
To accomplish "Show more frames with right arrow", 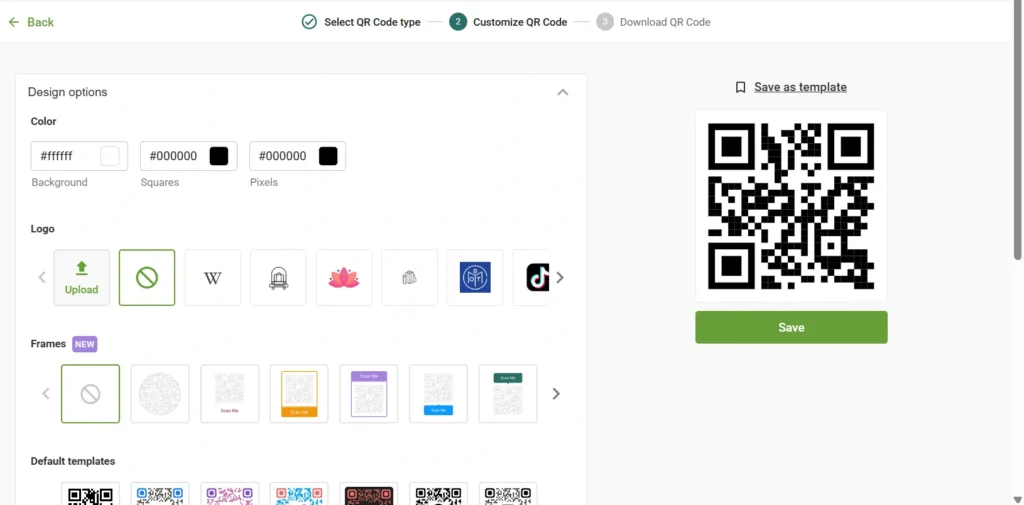I will [556, 394].
